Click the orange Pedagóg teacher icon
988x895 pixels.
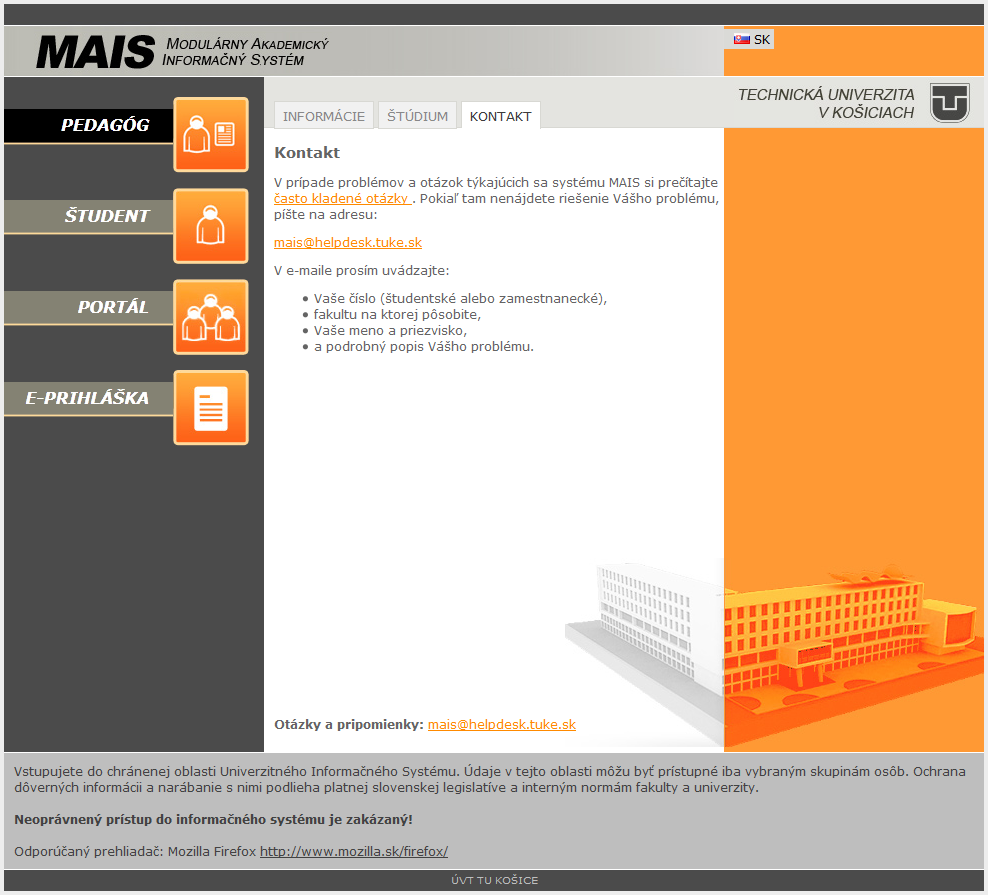(x=211, y=134)
